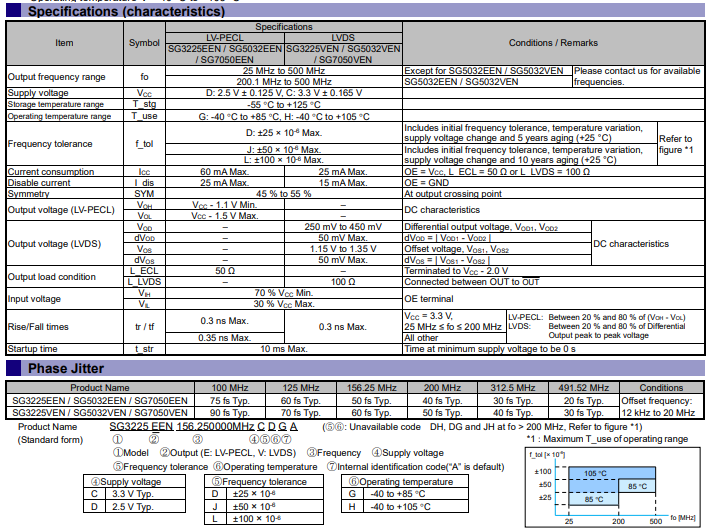Click the 'Please contact us for available frequencies.' note
Screen dimensions: 717x531
[637, 76]
